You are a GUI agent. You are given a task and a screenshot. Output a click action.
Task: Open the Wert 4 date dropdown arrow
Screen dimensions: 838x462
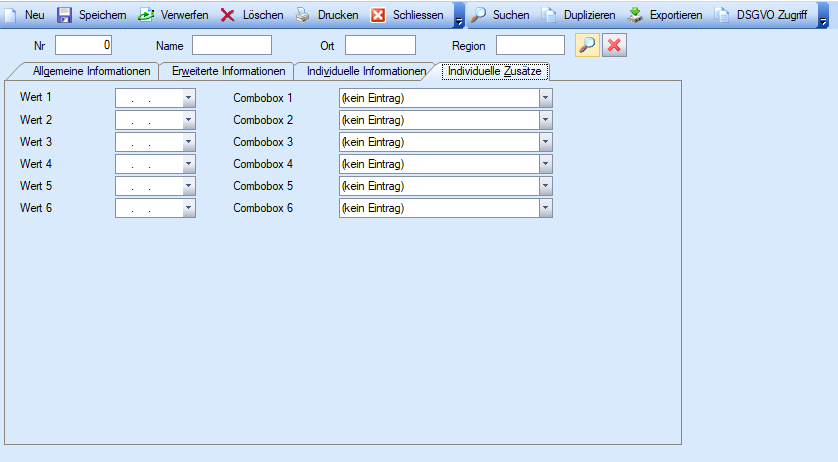click(188, 164)
